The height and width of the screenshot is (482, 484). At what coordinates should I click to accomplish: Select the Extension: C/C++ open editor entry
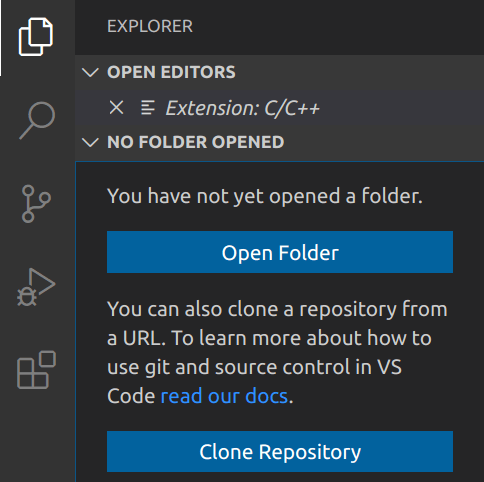pos(279,108)
